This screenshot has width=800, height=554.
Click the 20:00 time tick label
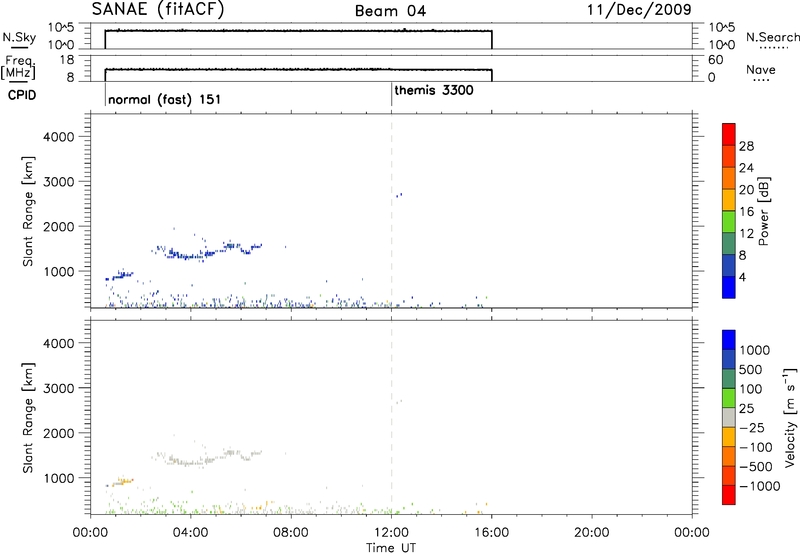591,533
